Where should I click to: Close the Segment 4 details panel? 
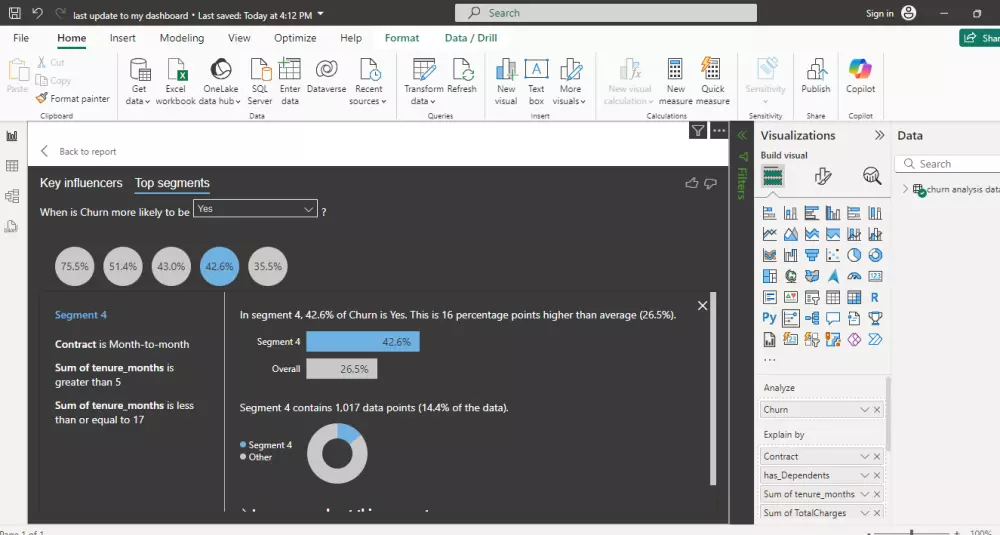702,305
